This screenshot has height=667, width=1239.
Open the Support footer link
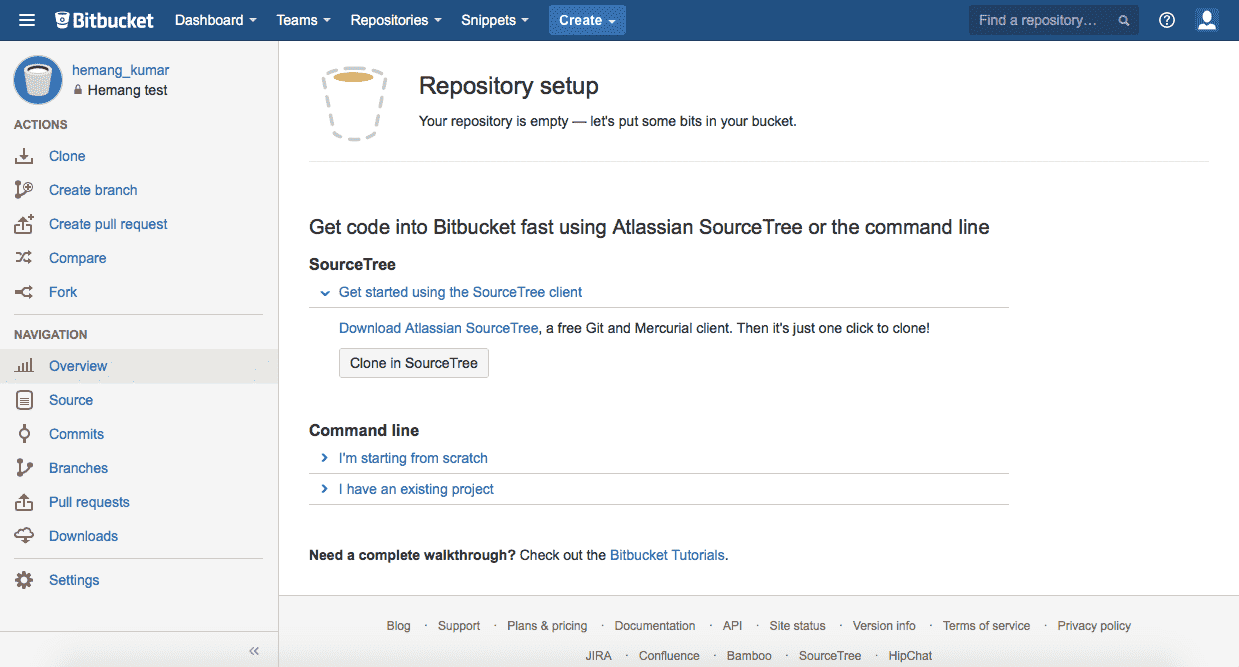point(459,626)
